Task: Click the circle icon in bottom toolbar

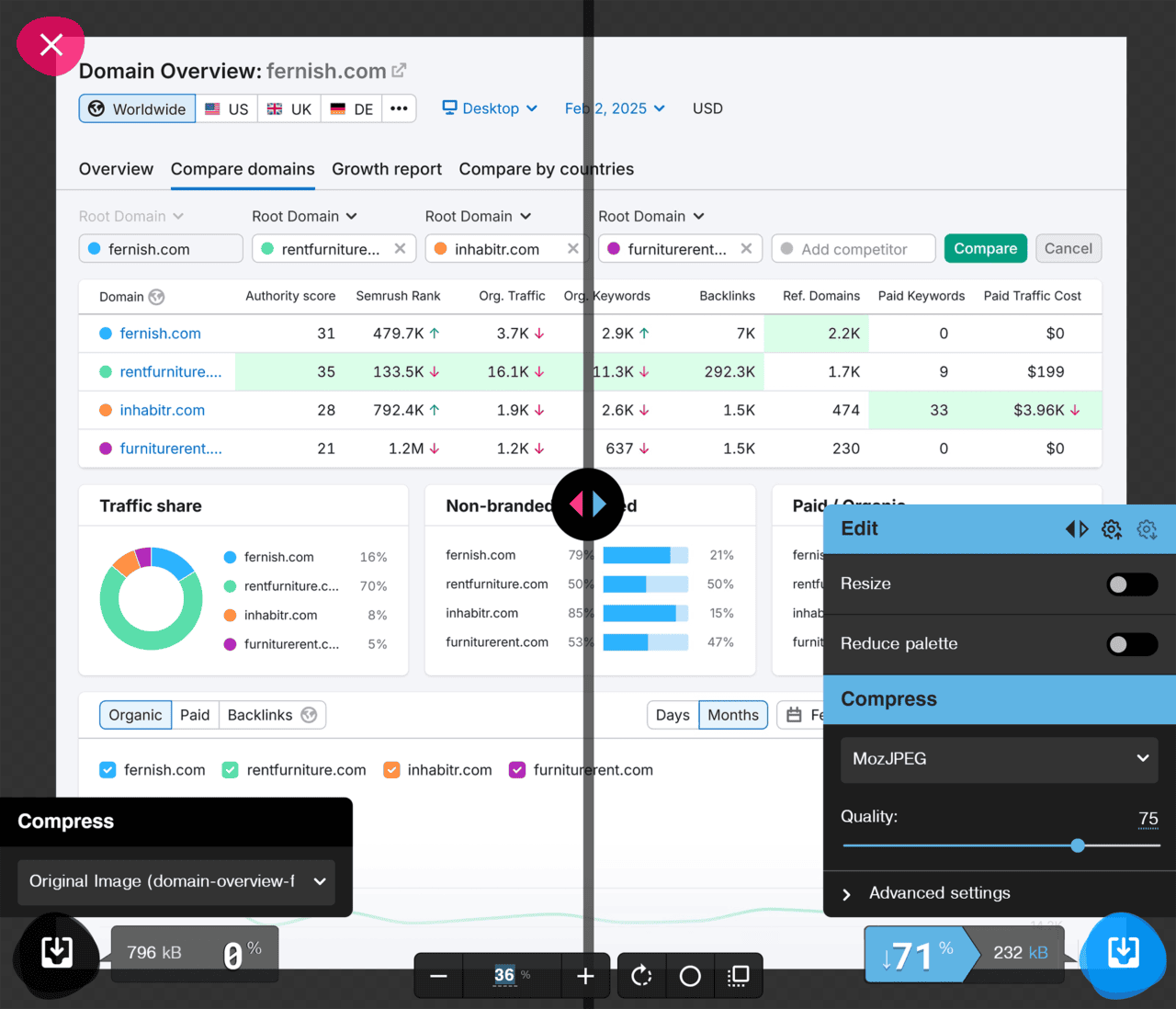Action: (690, 976)
